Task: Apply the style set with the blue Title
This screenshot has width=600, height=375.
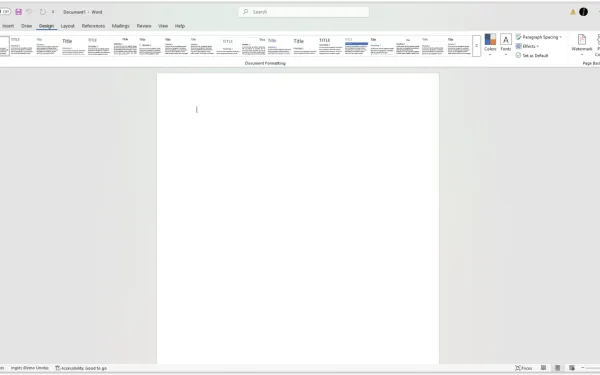Action: click(279, 46)
